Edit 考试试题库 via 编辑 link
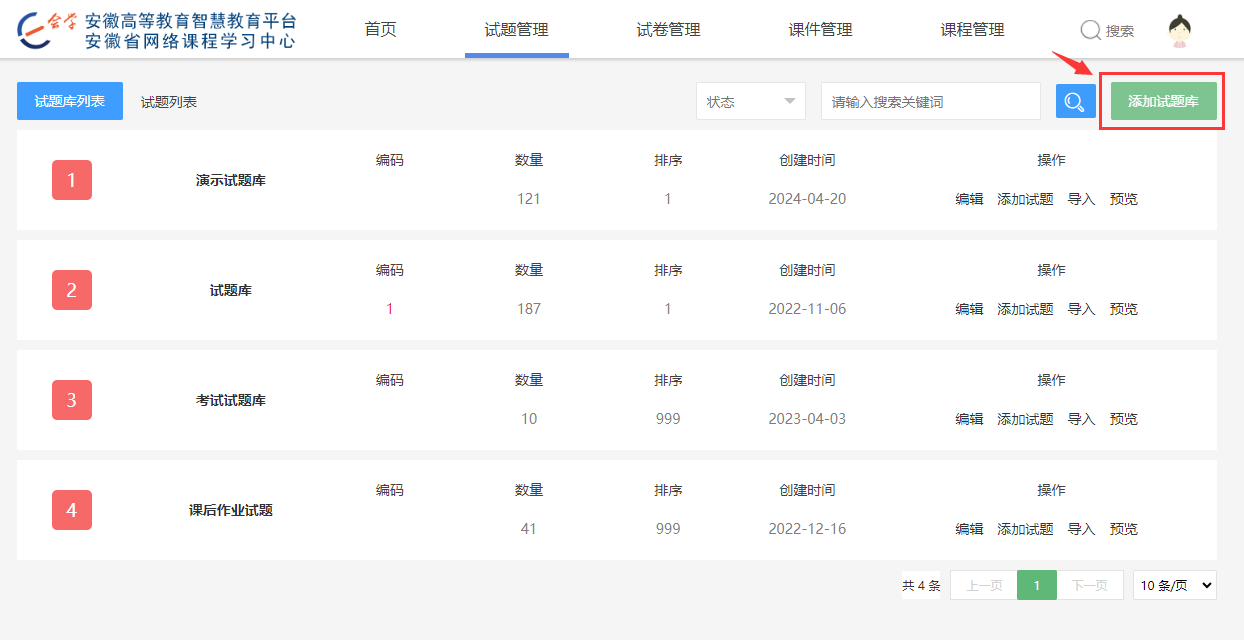Screen dimensions: 1244x640 970,419
